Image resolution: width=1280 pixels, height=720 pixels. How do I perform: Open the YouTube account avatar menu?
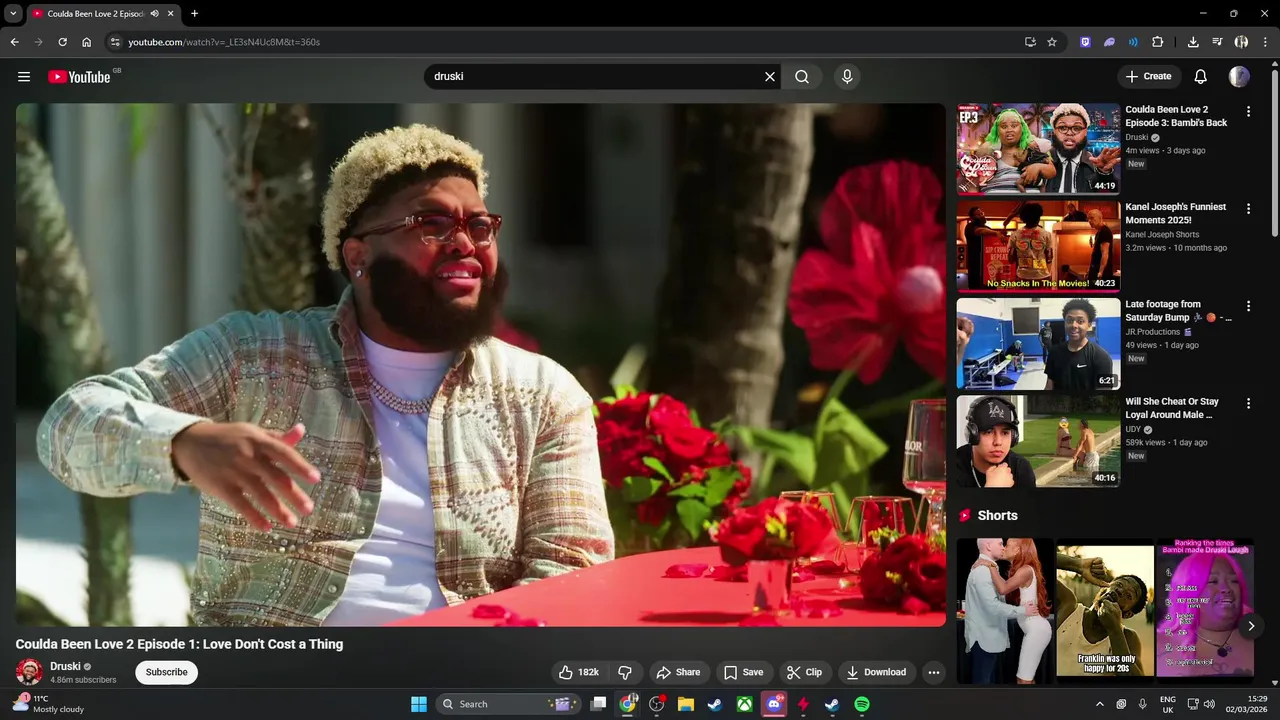(1239, 76)
